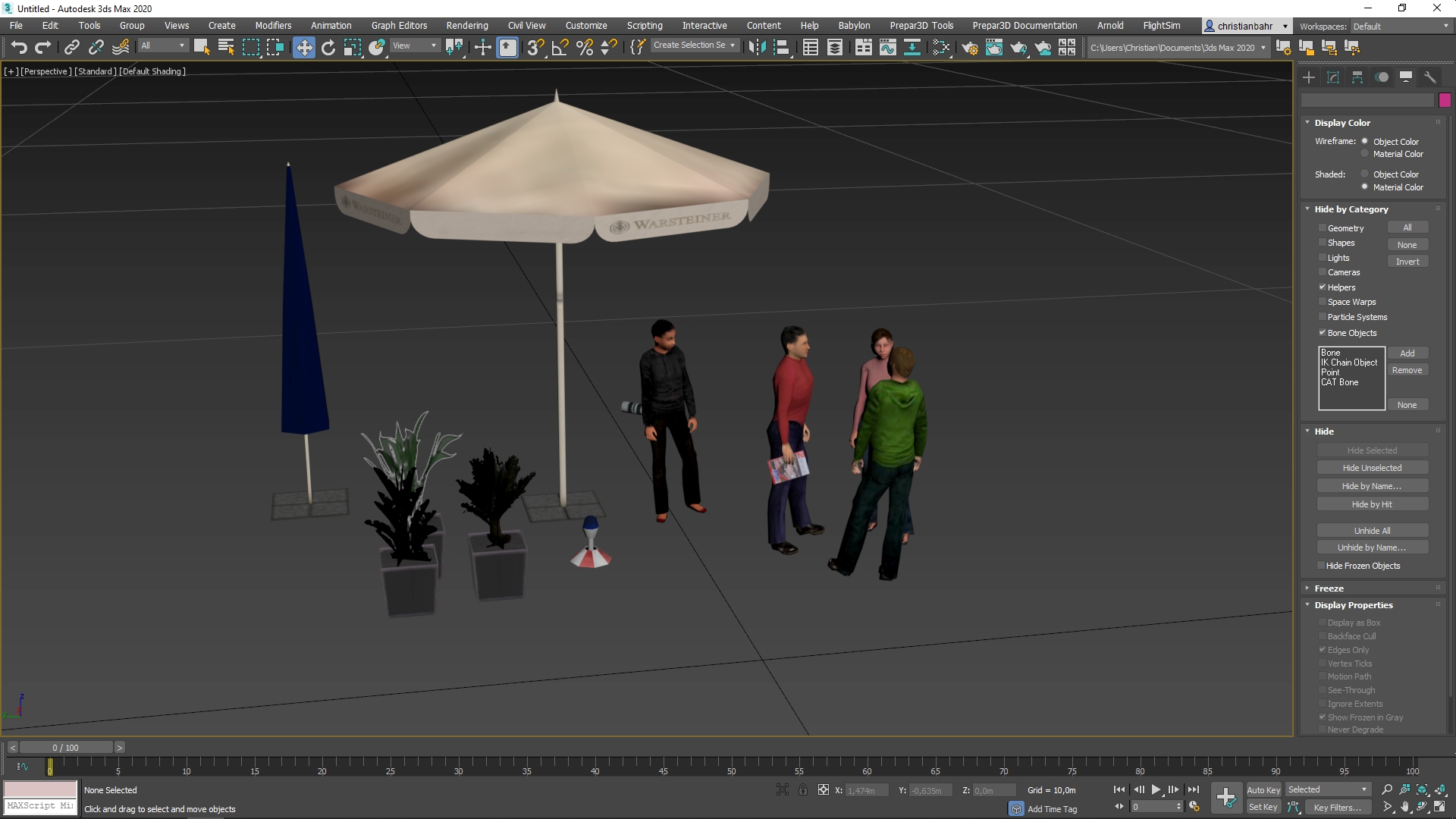1456x819 pixels.
Task: Activate the Select and Link tool
Action: [x=71, y=48]
